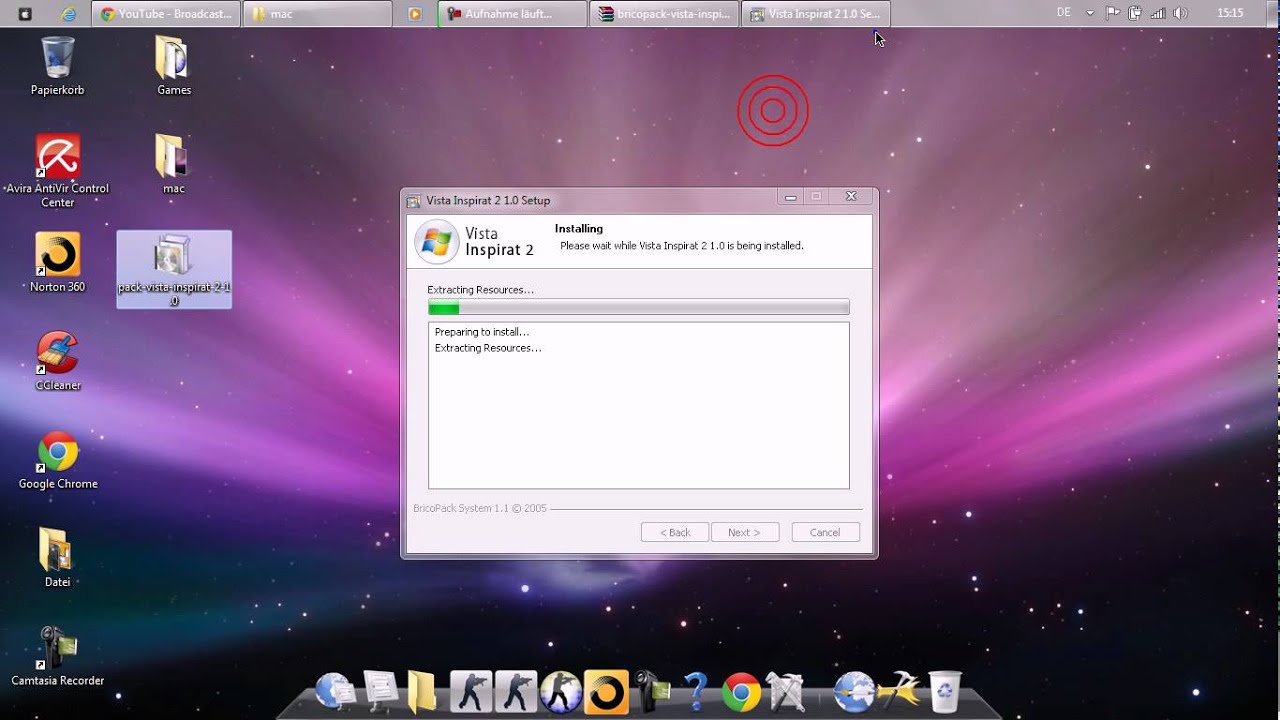The width and height of the screenshot is (1280, 720).
Task: Cancel the Vista Inspirat 2 installation
Action: click(x=825, y=532)
